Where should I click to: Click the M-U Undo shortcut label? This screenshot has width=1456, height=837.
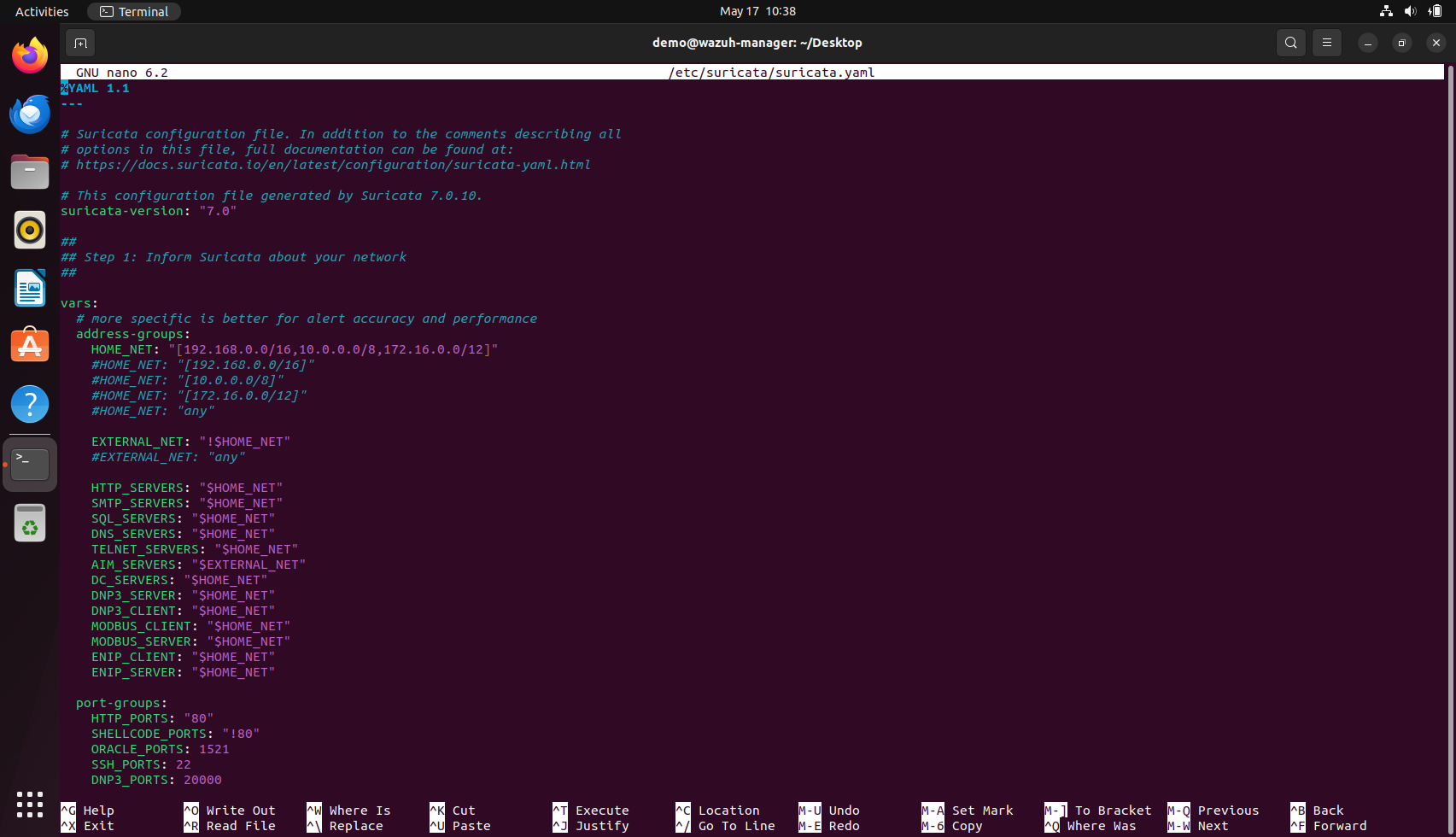click(x=829, y=811)
